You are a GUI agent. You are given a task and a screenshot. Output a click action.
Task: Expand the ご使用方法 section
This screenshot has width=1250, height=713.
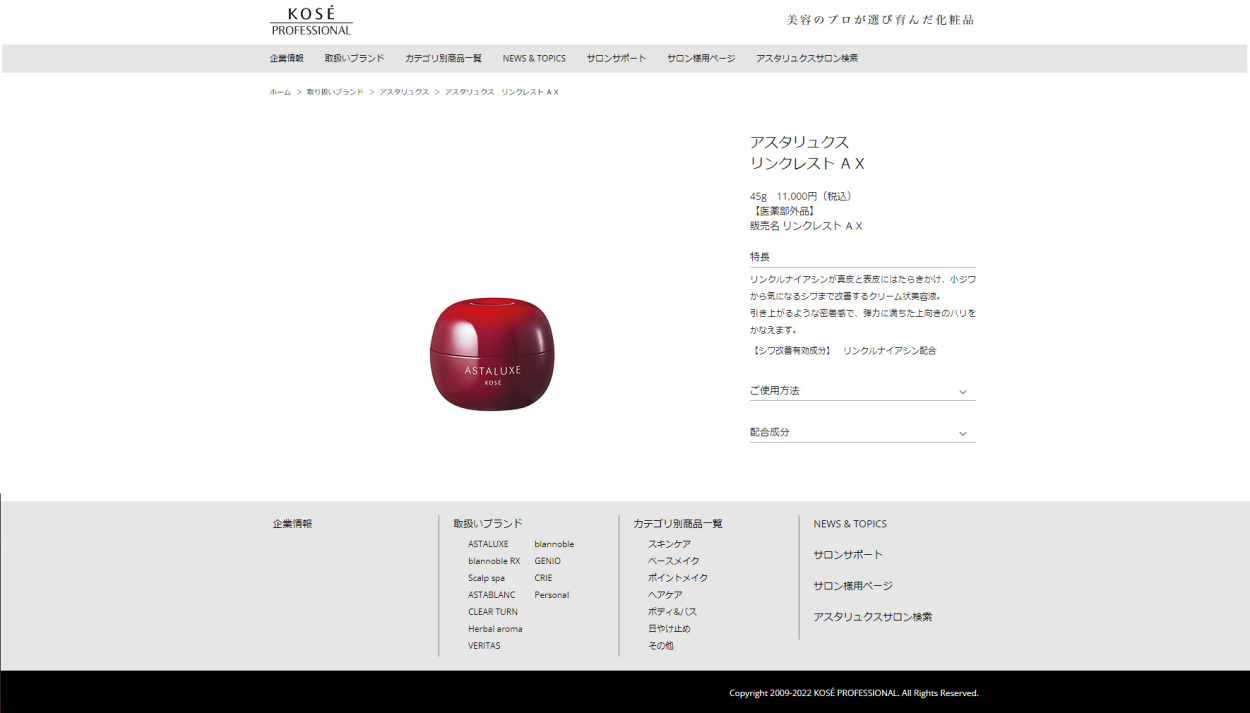pos(862,391)
